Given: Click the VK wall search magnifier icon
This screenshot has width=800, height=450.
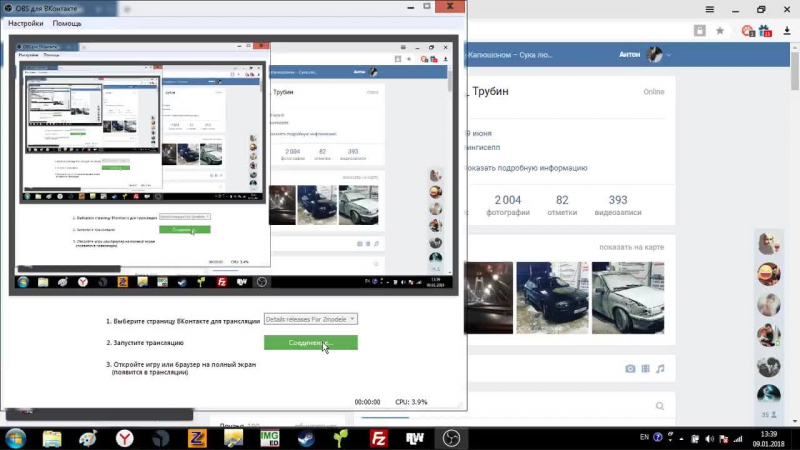Looking at the screenshot, I should pyautogui.click(x=660, y=406).
